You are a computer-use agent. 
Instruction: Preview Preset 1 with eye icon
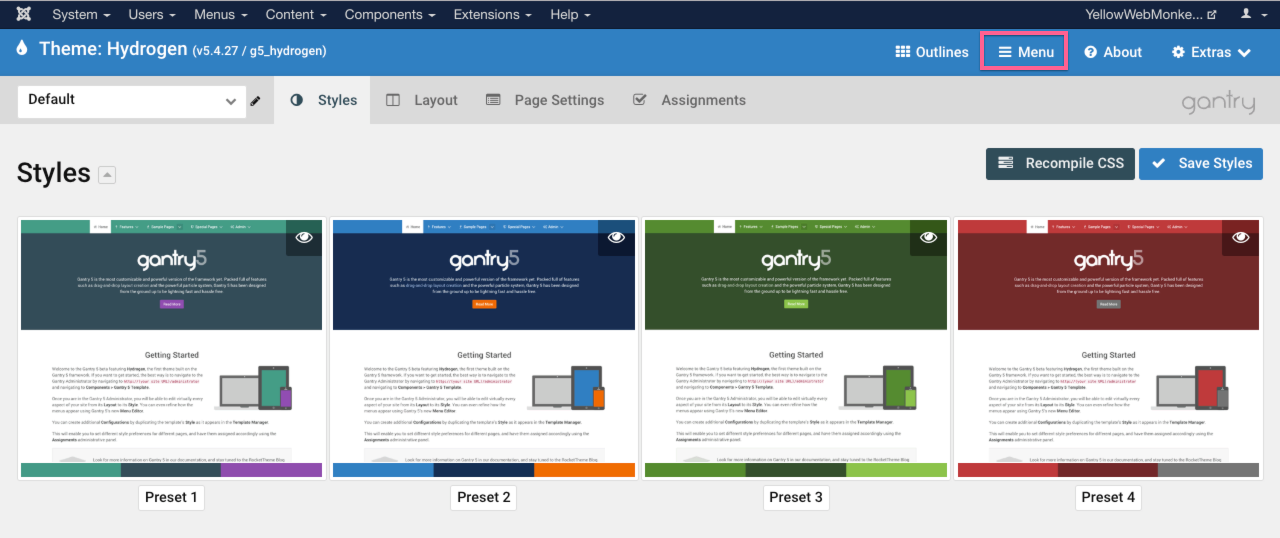click(304, 238)
